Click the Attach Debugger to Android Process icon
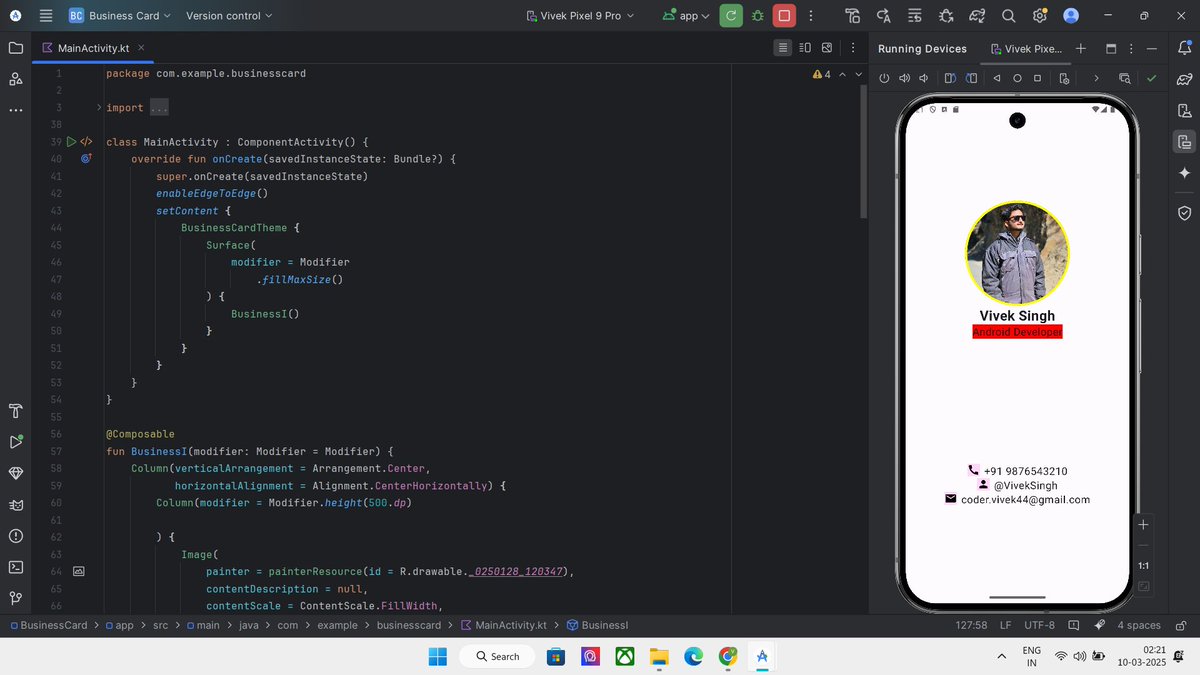Viewport: 1200px width, 675px height. click(x=946, y=16)
